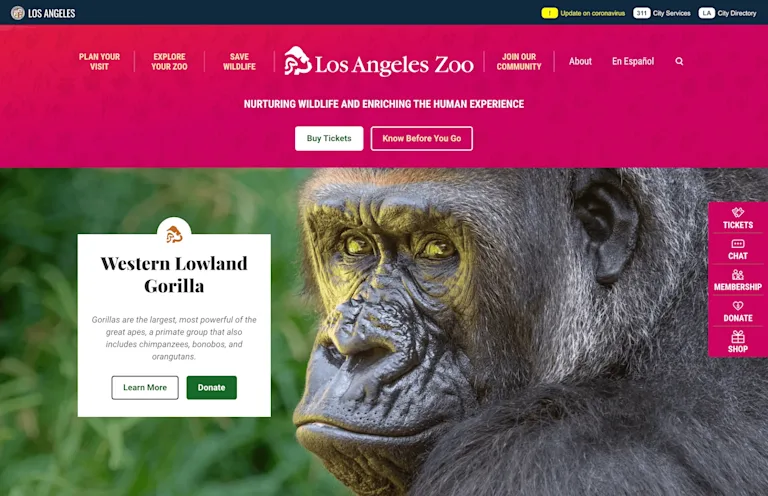Viewport: 768px width, 496px height.
Task: Go to the About page
Action: 580,61
